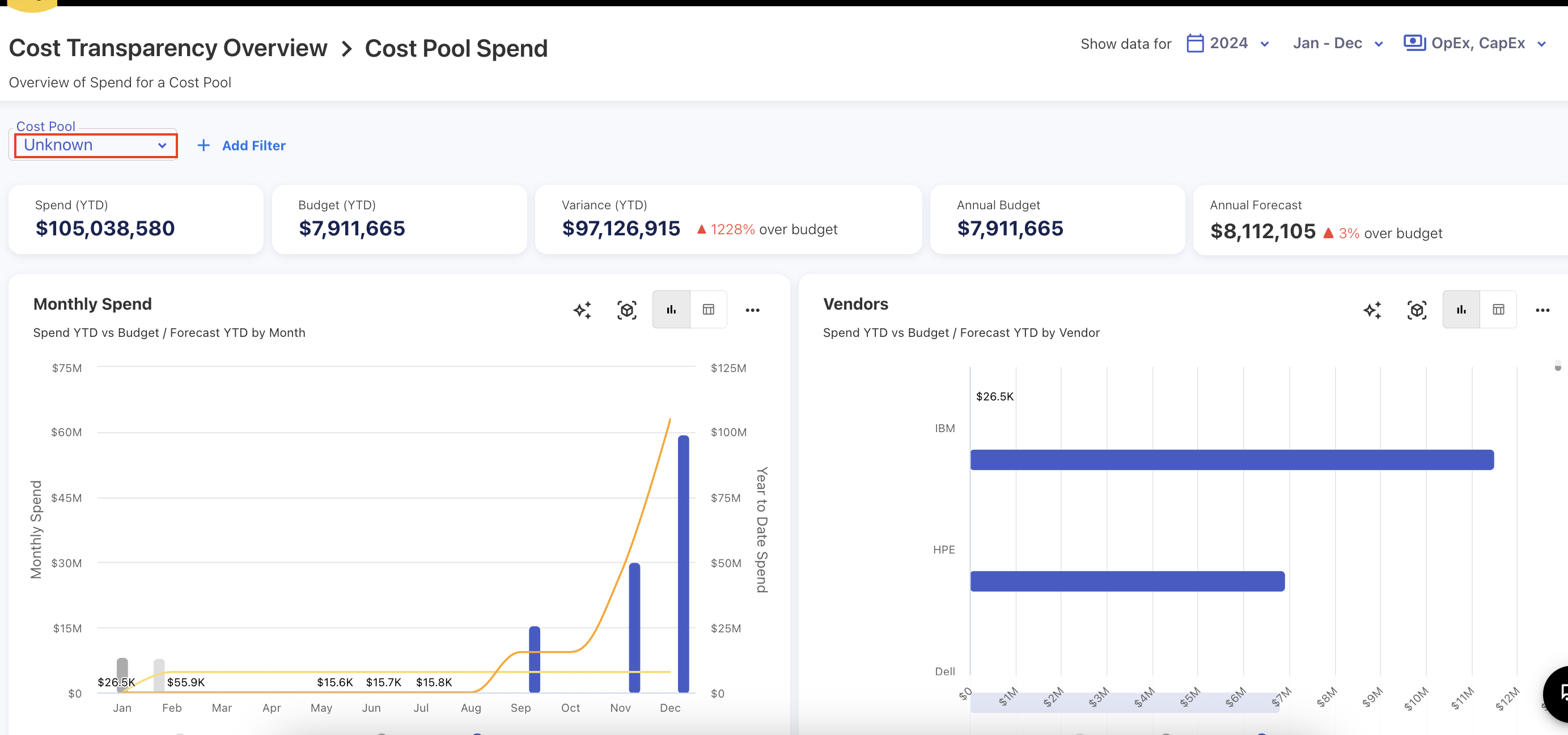Click the cube scan icon in Vendors panel
Viewport: 1568px width, 735px height.
tap(1417, 310)
